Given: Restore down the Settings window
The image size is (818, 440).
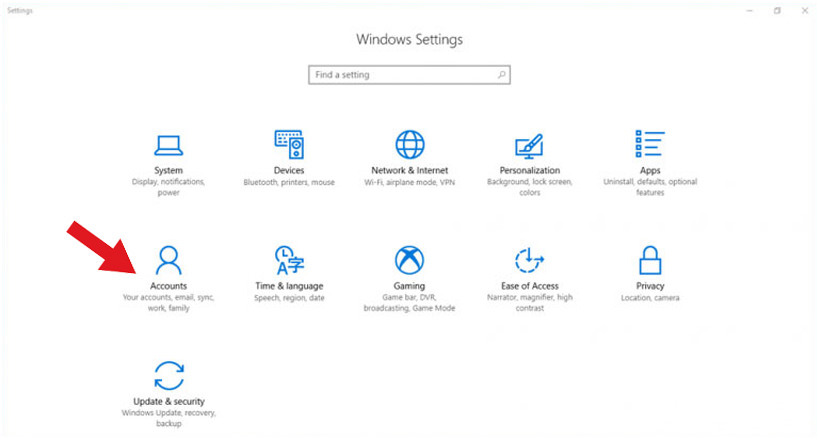Looking at the screenshot, I should (x=777, y=10).
